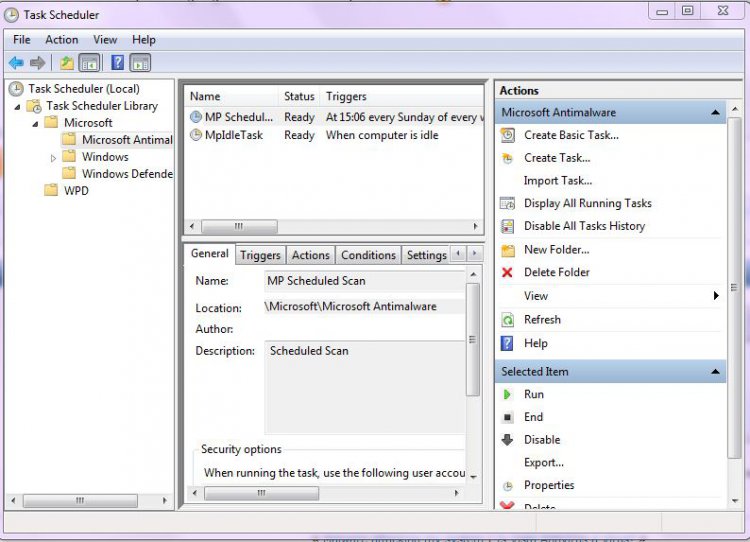Click the Windows Defender folder icon
750x542 pixels.
click(69, 173)
